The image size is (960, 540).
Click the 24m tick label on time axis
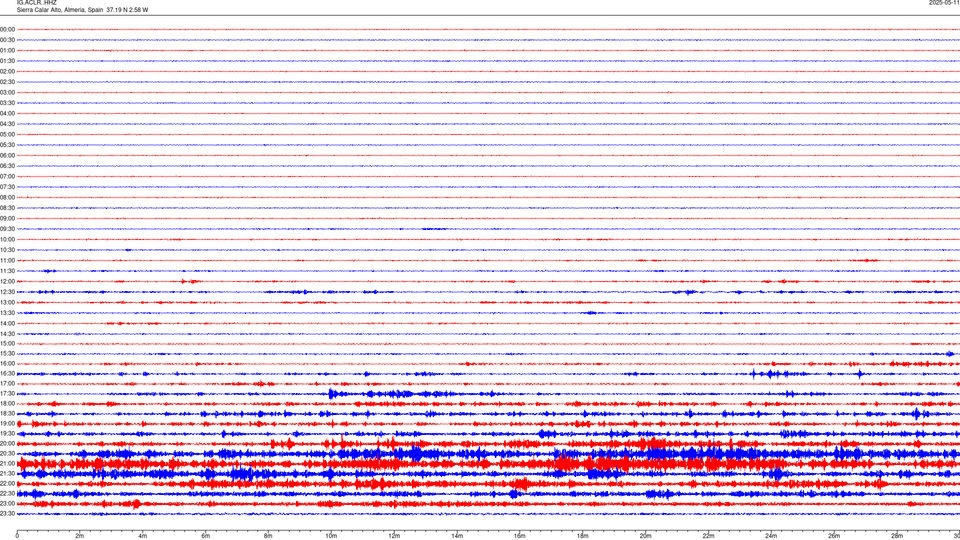(x=771, y=536)
